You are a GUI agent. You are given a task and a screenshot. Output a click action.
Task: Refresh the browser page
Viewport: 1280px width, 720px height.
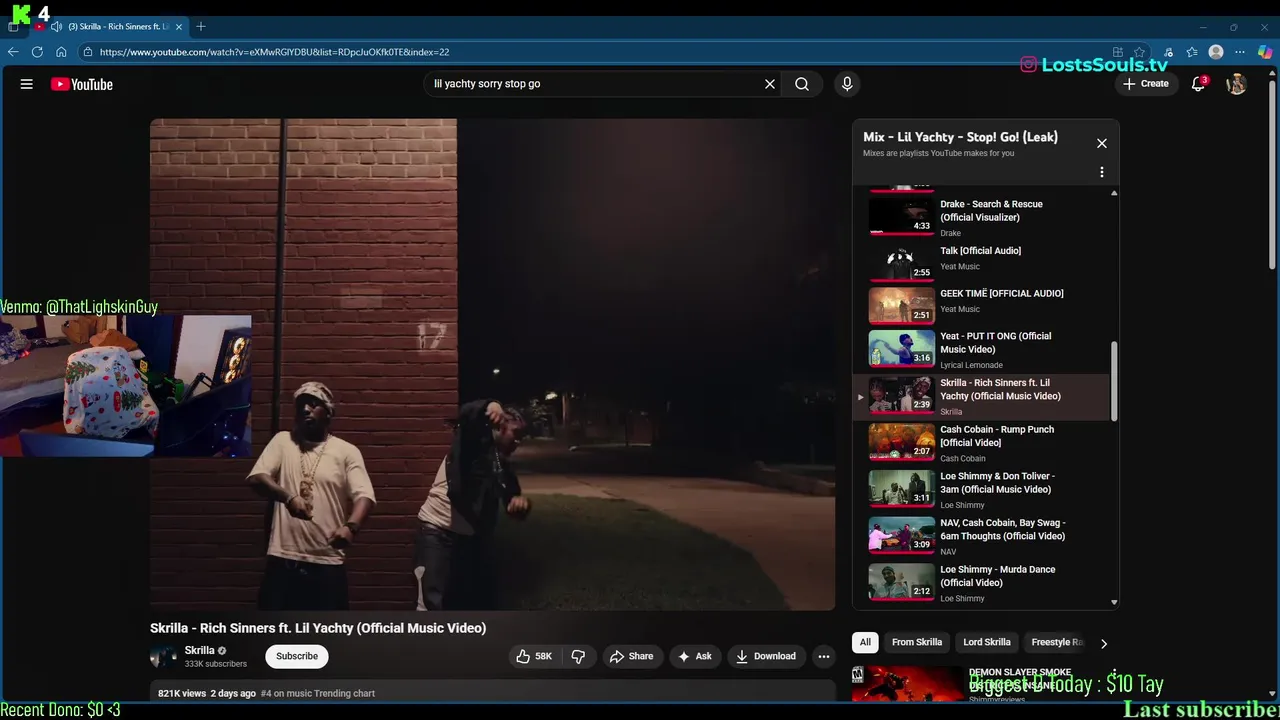coord(37,52)
